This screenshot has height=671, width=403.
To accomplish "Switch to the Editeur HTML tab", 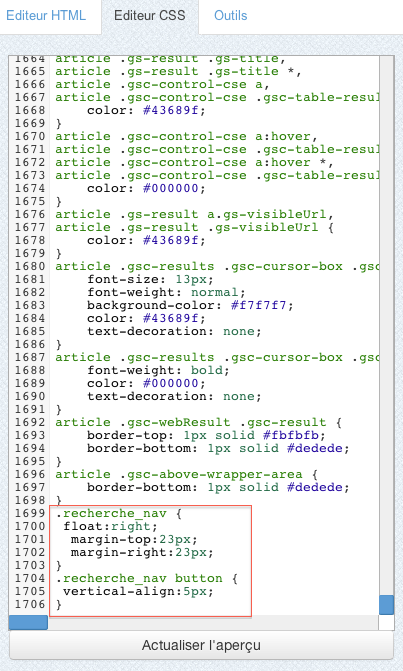I will point(46,16).
